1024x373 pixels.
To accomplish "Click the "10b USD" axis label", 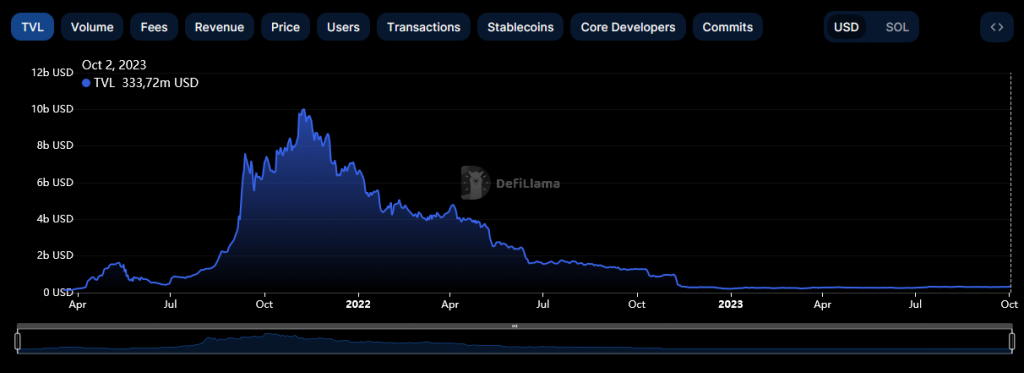I will pos(52,108).
